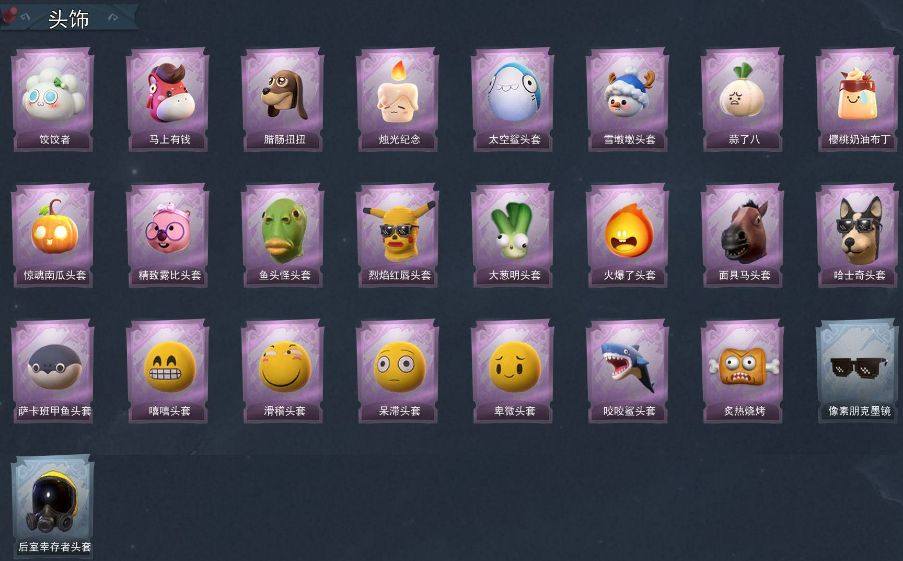903x561 pixels.
Task: Choose the 蒜了八 garlic headgear
Action: point(742,99)
